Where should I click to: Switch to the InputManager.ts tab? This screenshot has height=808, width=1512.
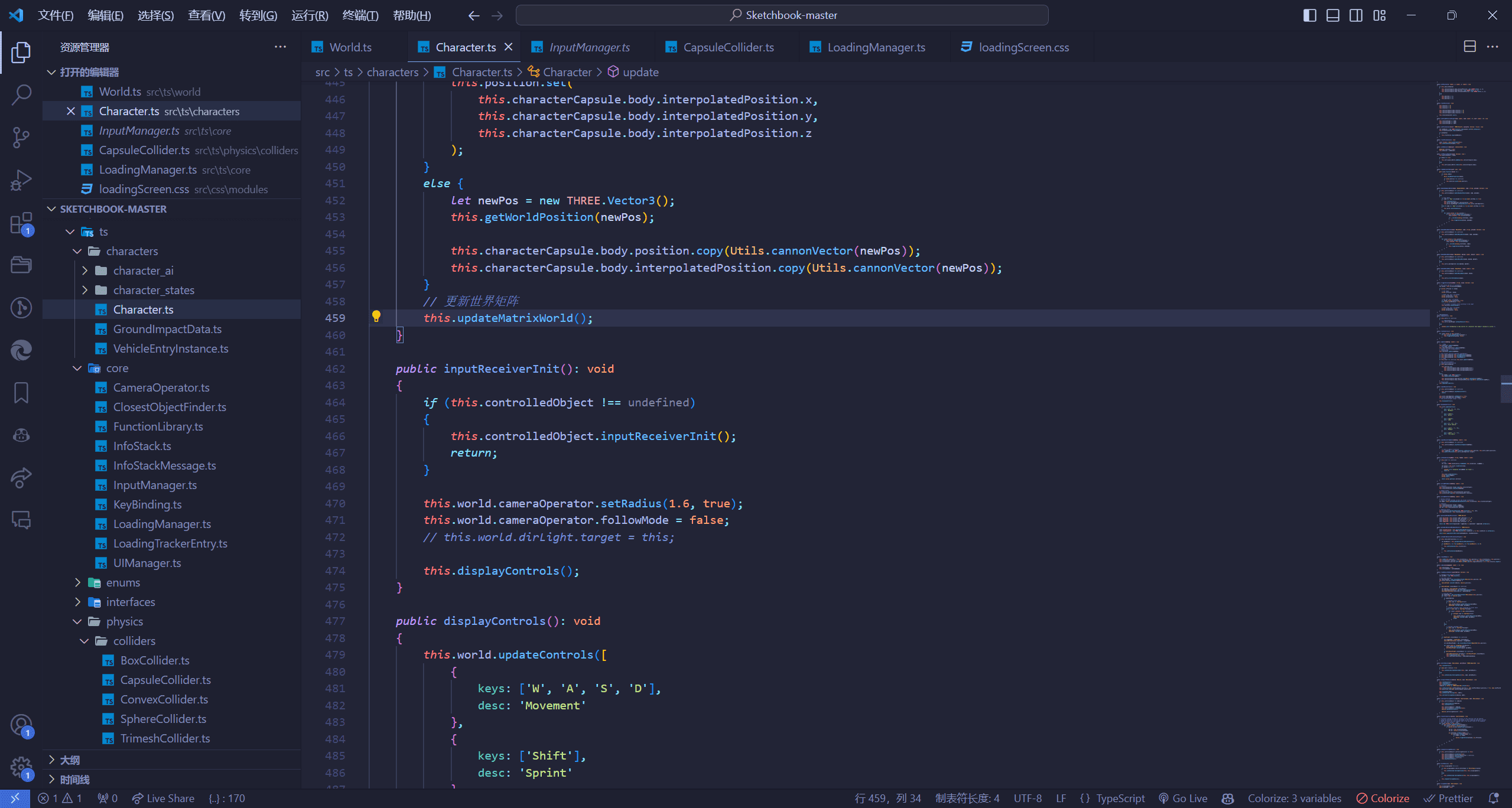click(589, 47)
